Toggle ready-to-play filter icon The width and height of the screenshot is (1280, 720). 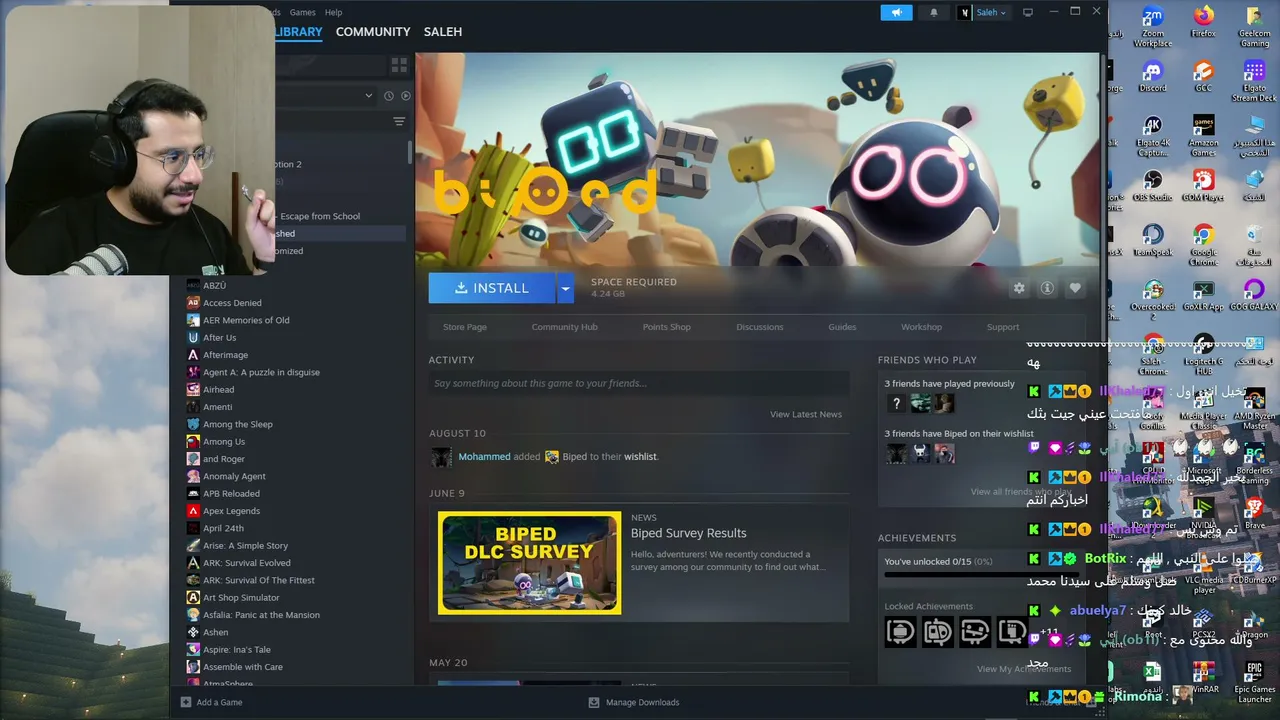pos(405,96)
